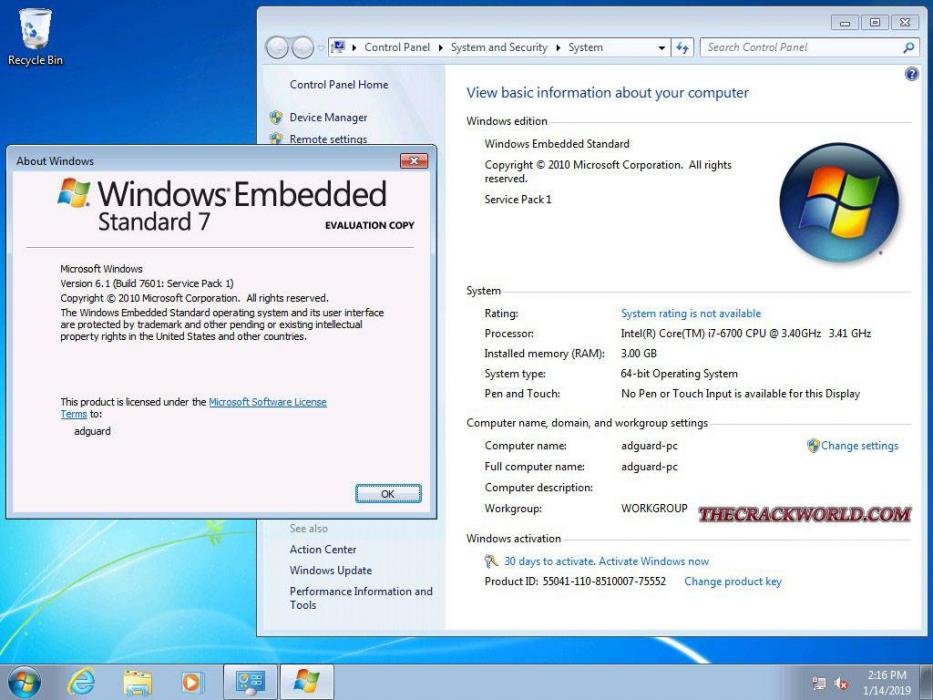Click the 64-bit Operating System text
The image size is (933, 700).
pos(679,374)
